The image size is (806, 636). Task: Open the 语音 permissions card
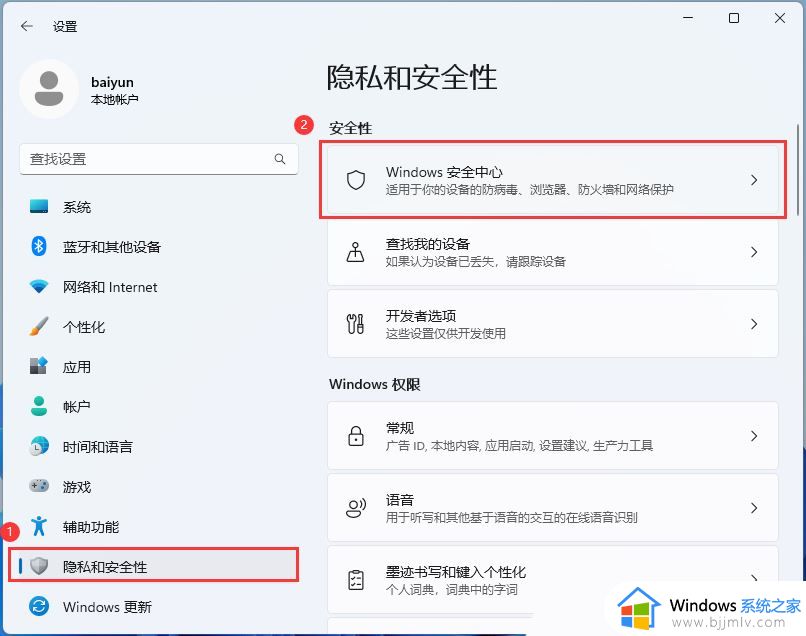[x=553, y=508]
